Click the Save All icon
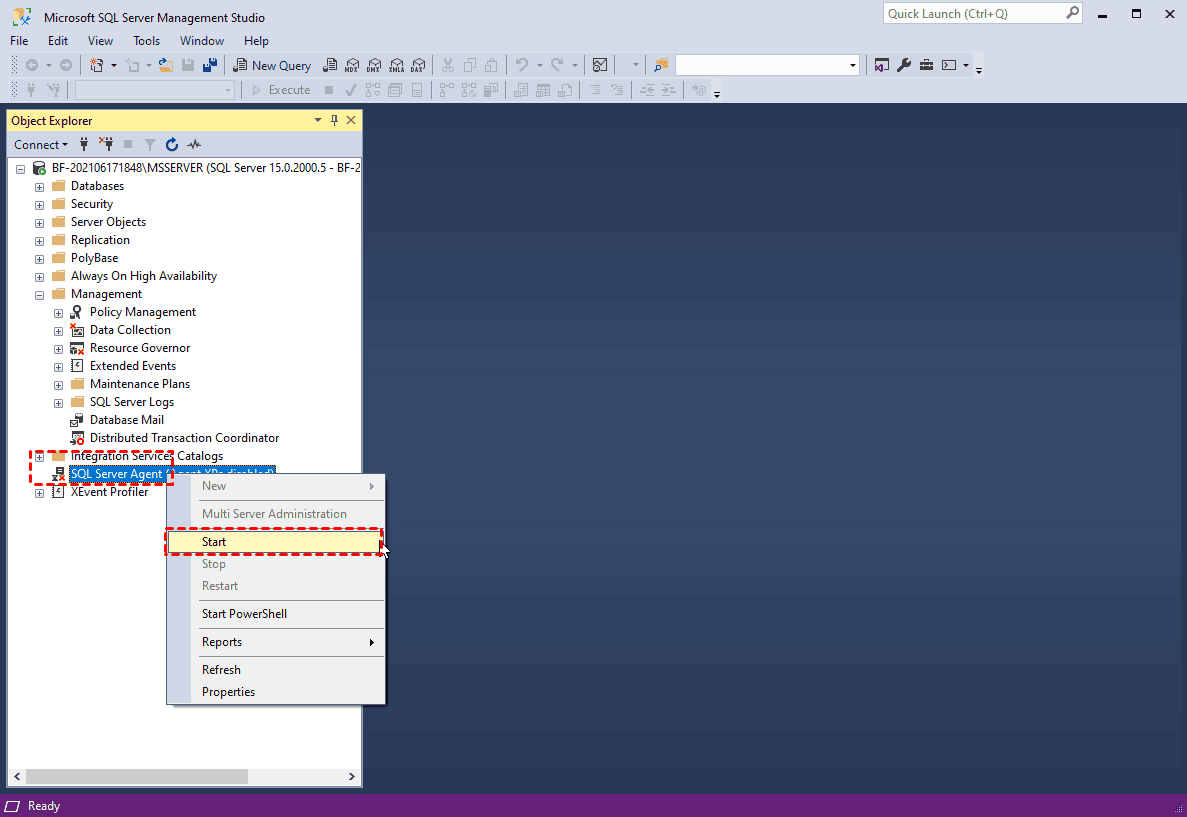 click(210, 66)
